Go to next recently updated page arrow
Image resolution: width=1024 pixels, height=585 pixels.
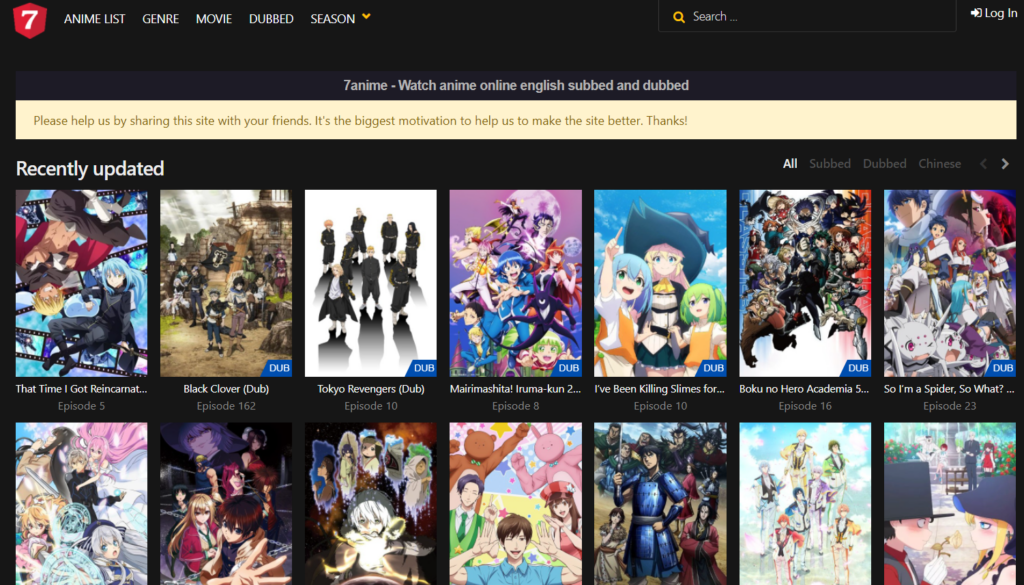(1005, 164)
